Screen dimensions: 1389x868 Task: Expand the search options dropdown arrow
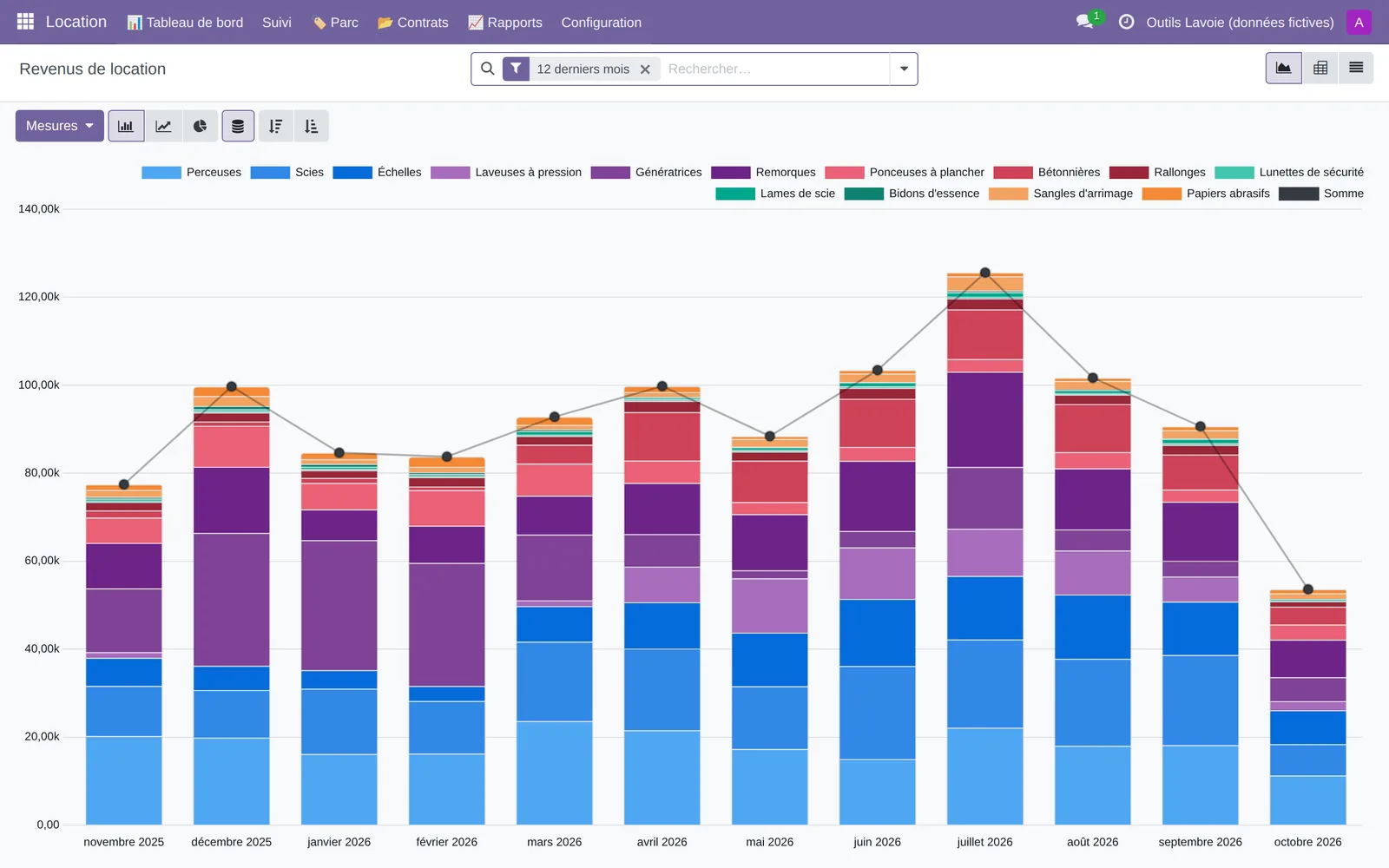(904, 69)
